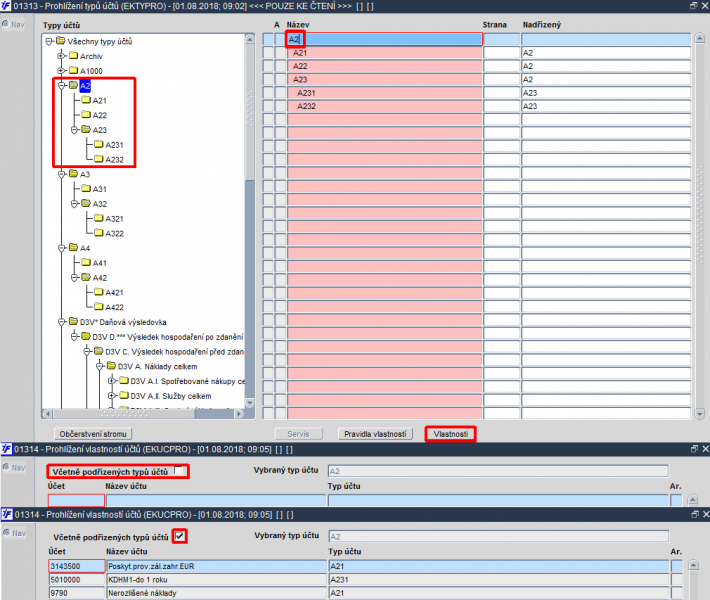Click the Občerstvení stromu button
The image size is (710, 600).
tap(93, 434)
